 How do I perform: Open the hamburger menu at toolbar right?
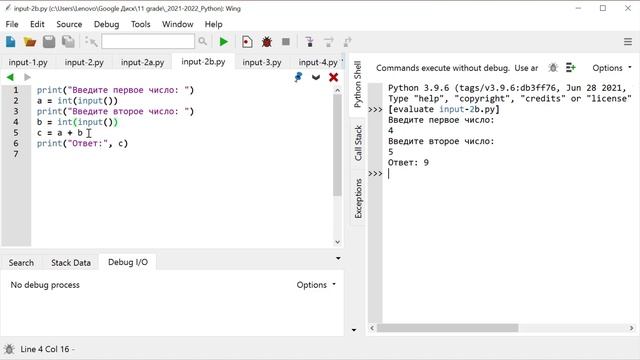tap(628, 42)
